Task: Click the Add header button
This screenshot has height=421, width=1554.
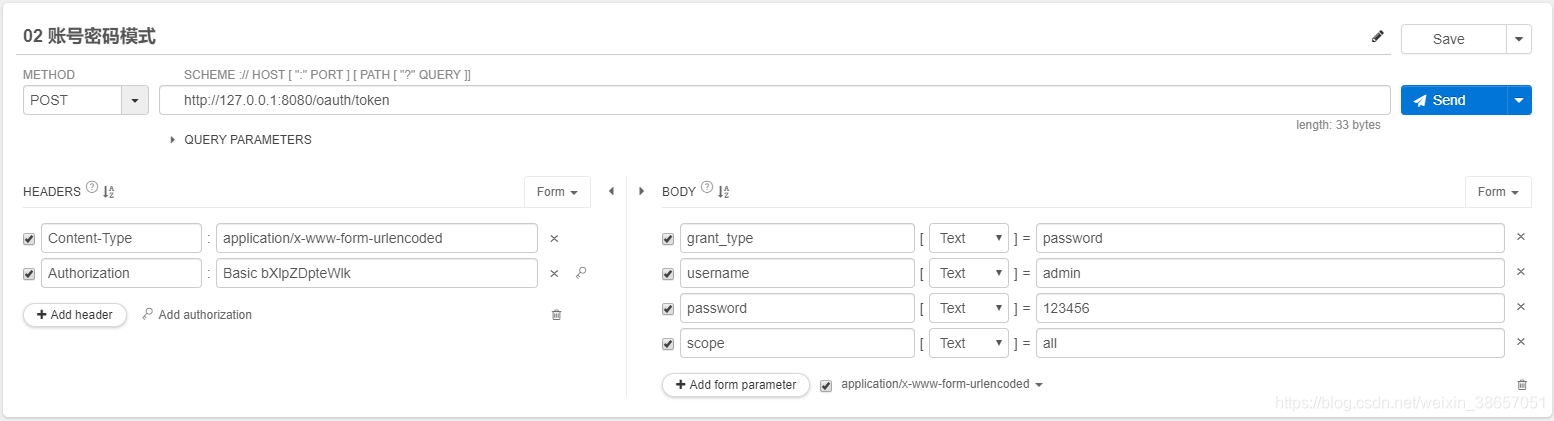Action: [x=75, y=315]
